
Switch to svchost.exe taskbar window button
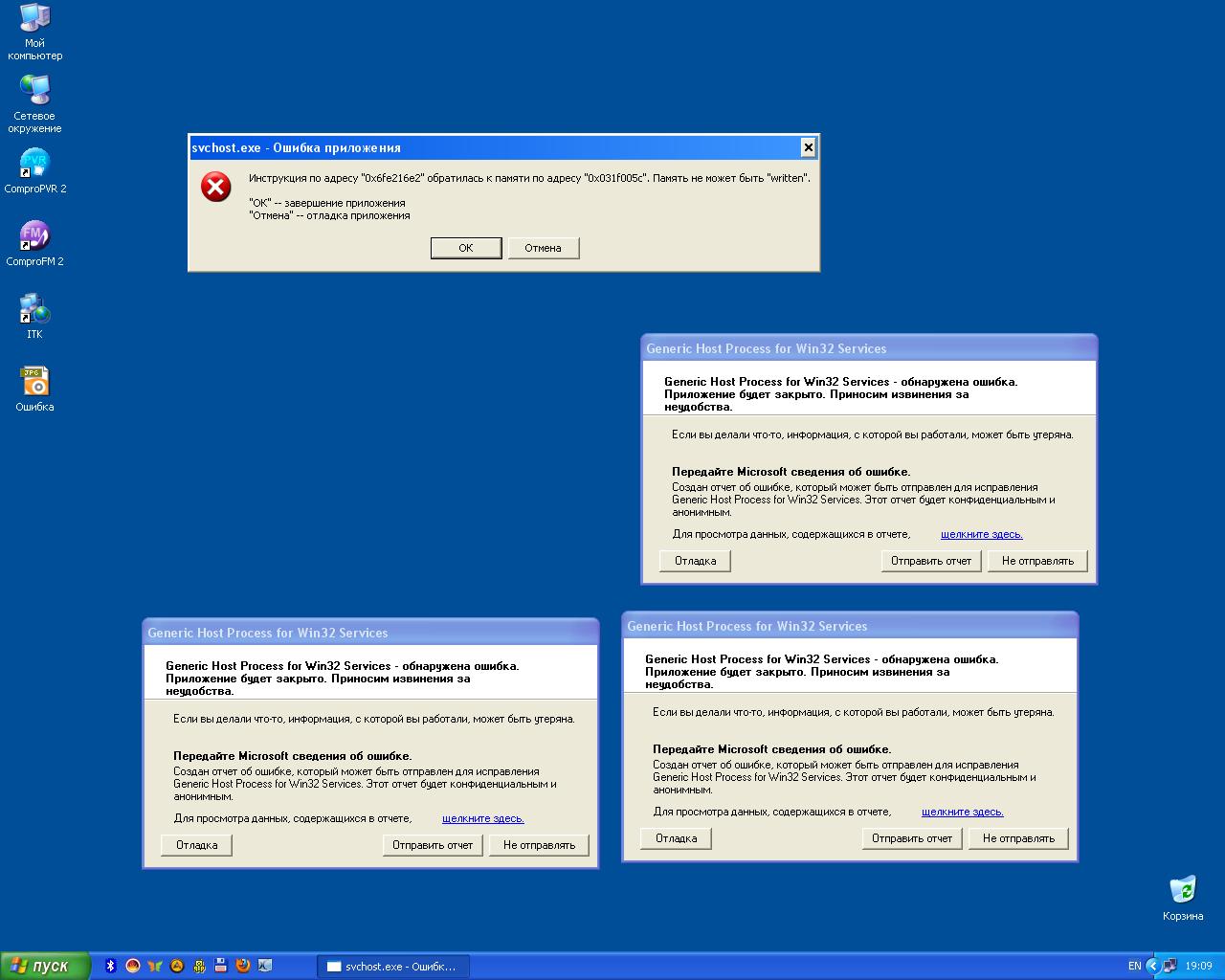392,966
